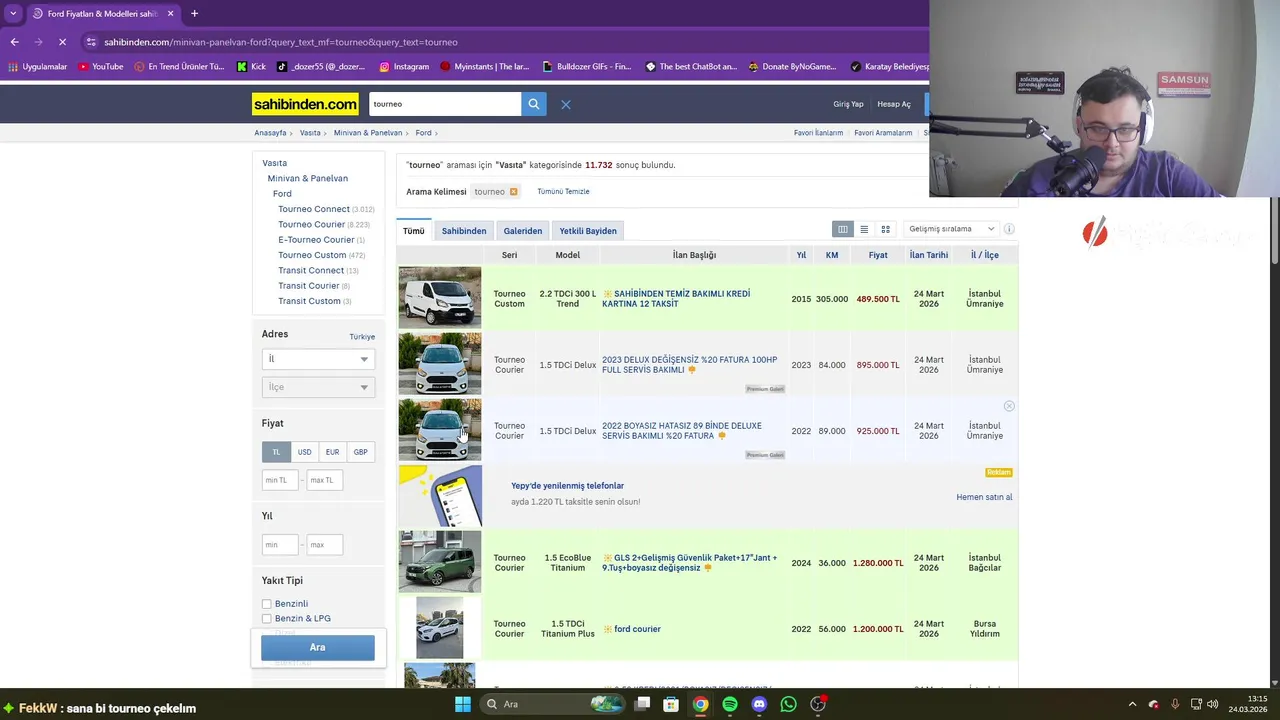Open Instagram bookmark
Screen dimensions: 1280x720
pyautogui.click(x=404, y=67)
